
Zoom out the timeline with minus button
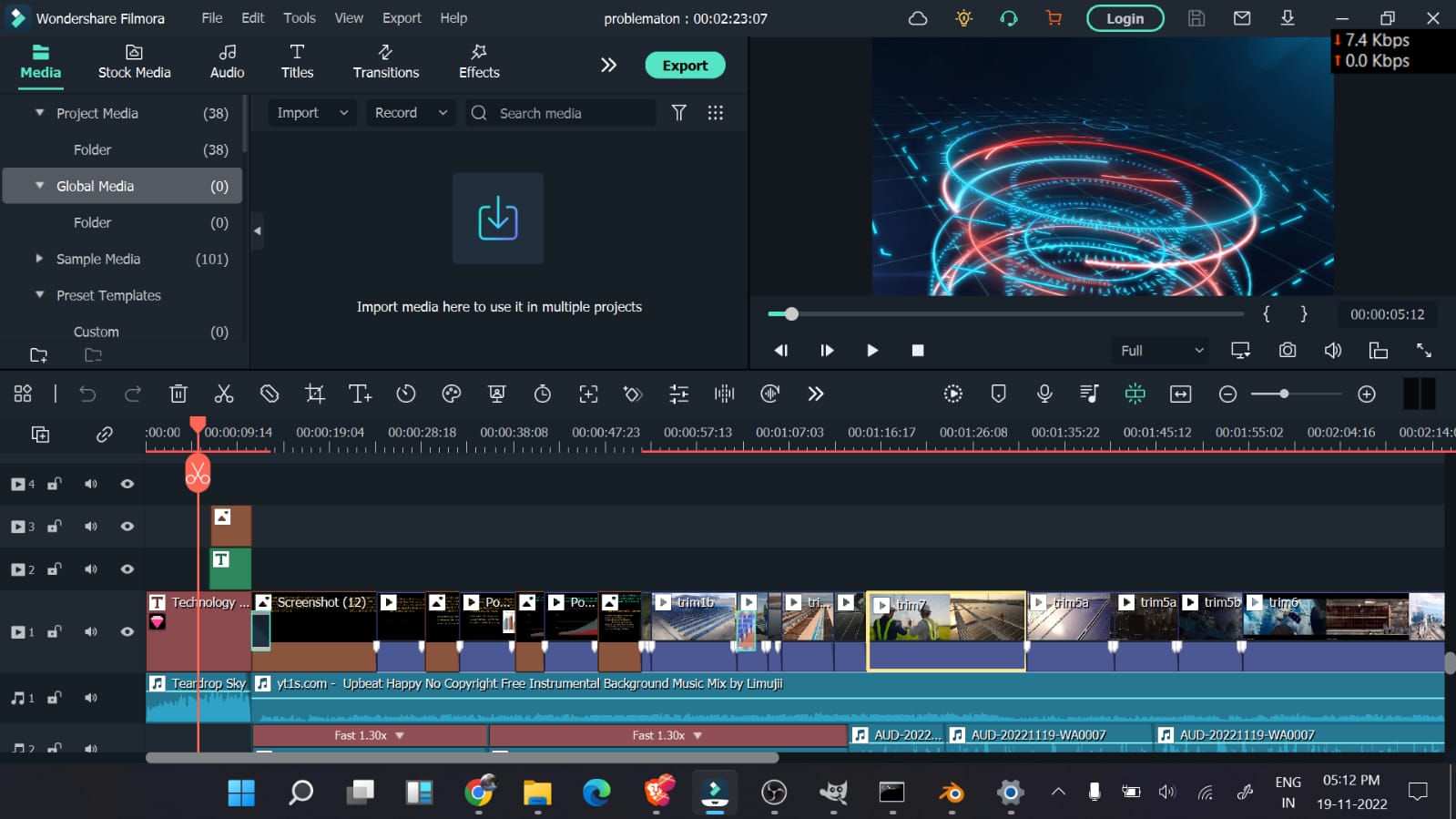pyautogui.click(x=1227, y=394)
